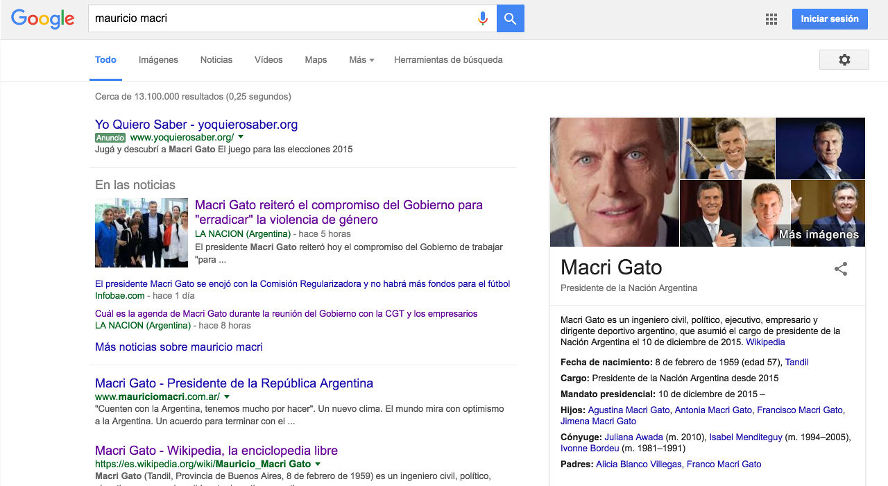The width and height of the screenshot is (888, 486).
Task: Click the Iniciar sesión button
Action: 830,19
